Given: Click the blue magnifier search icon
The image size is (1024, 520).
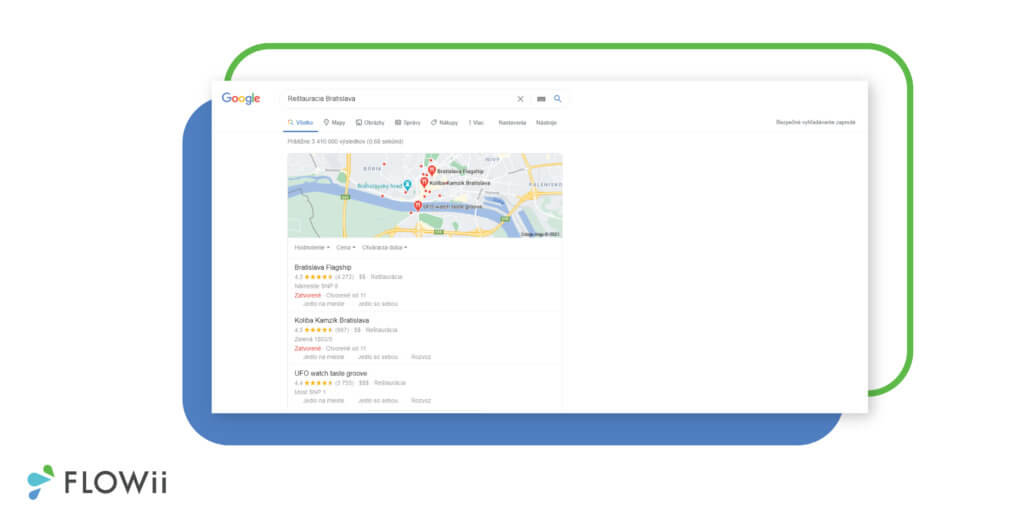Looking at the screenshot, I should (x=558, y=99).
